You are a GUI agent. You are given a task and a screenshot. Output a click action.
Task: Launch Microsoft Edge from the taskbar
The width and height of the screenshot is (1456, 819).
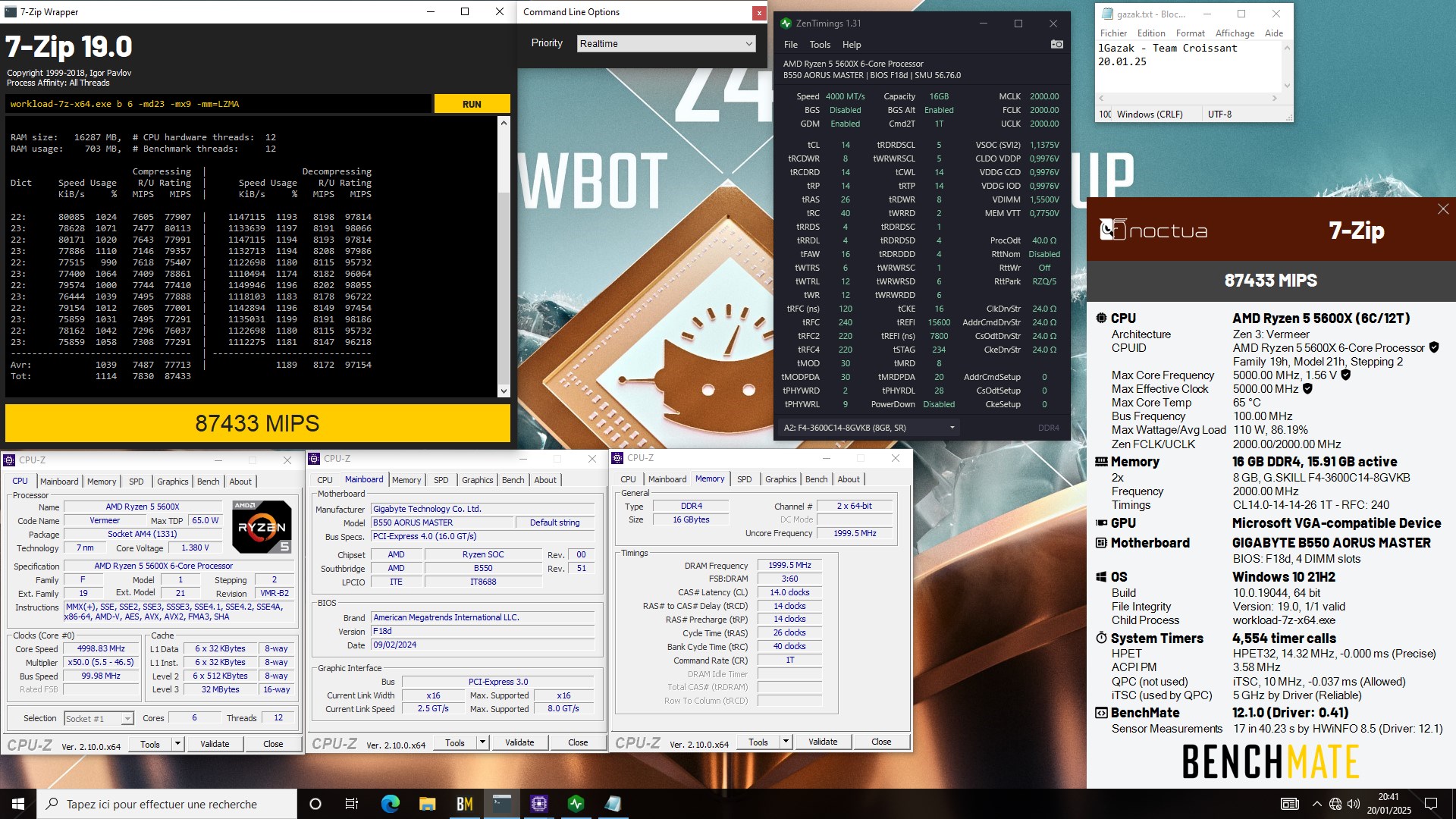point(390,804)
